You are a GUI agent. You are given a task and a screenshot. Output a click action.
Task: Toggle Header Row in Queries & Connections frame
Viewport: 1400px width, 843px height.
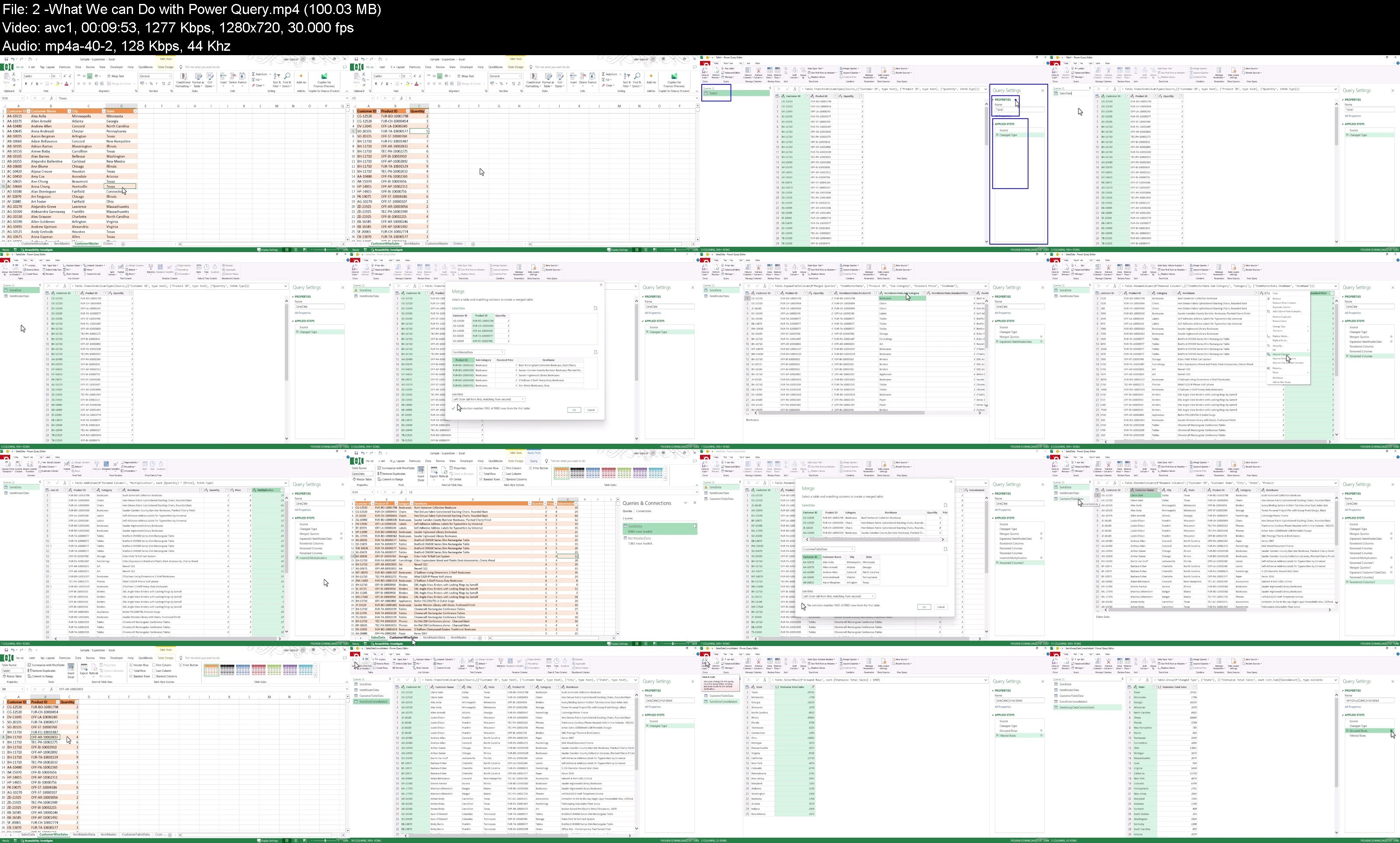coord(481,468)
